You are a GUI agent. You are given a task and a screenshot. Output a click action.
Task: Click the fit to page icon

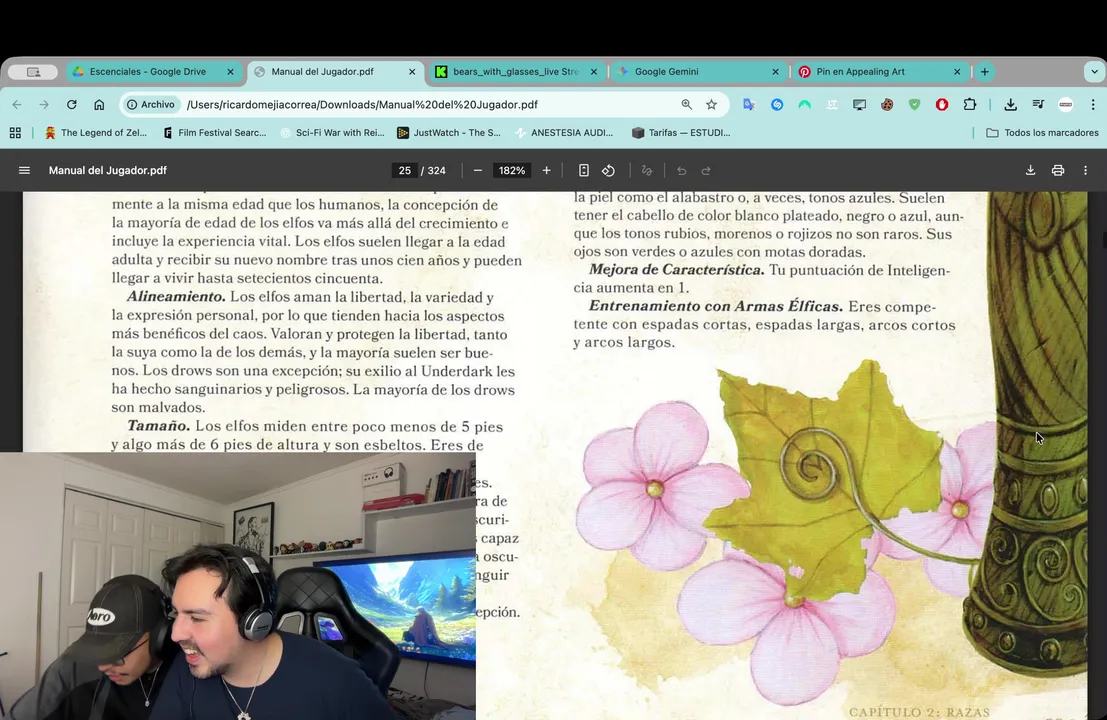click(x=584, y=170)
